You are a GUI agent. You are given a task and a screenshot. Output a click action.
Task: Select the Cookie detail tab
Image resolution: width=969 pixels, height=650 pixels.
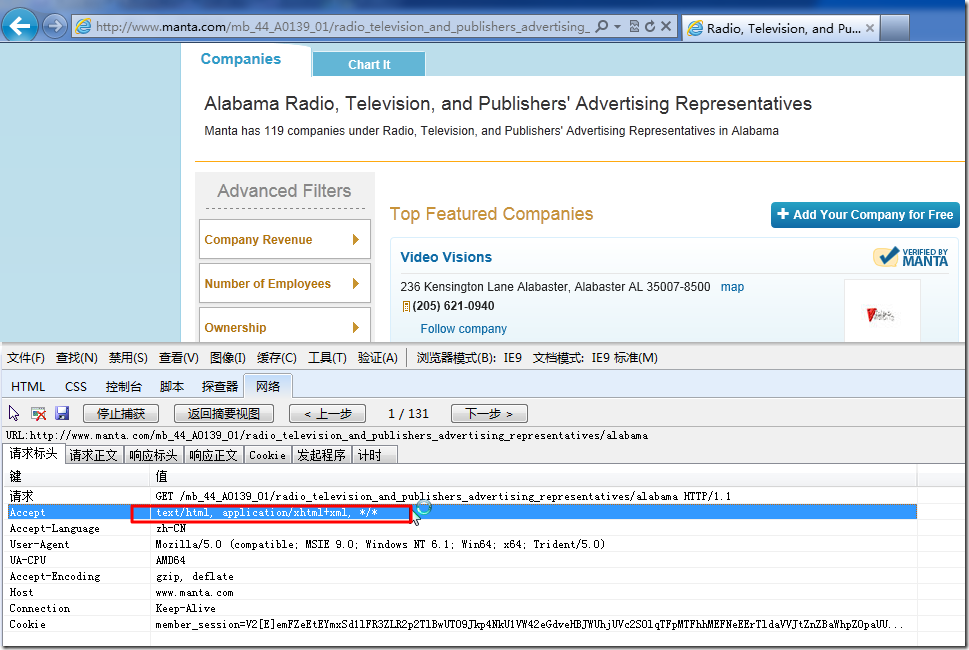pos(267,455)
